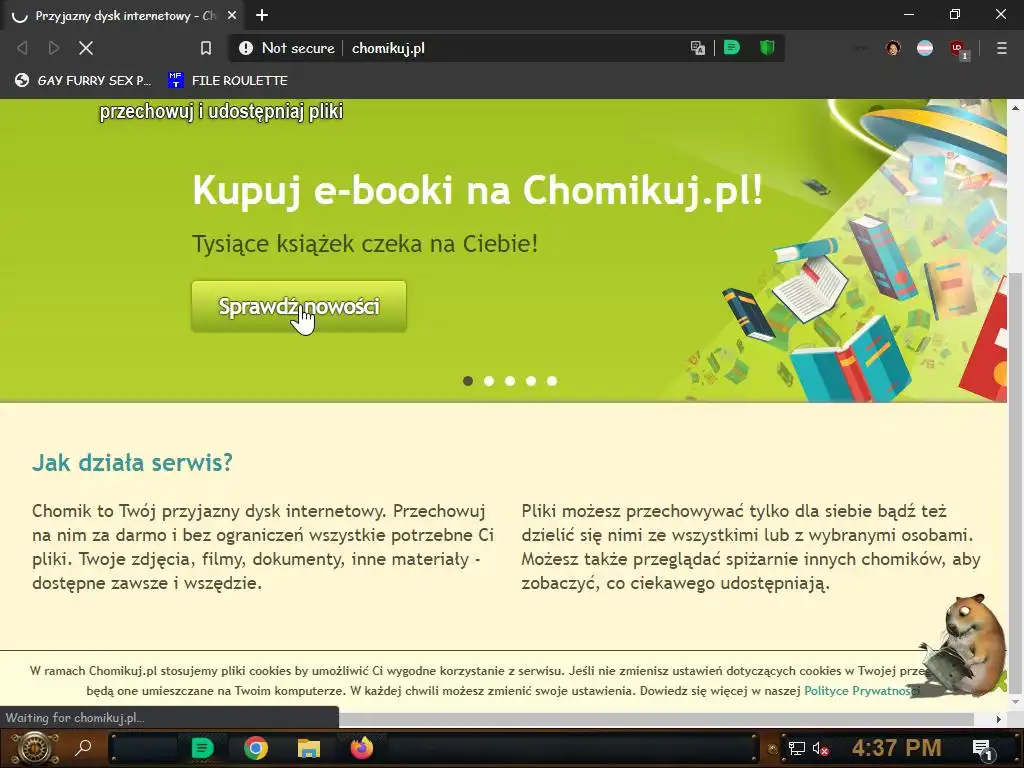Click the Kupuj e-booki na Chomikuj.pl! headline
The width and height of the screenshot is (1024, 768).
(x=477, y=191)
